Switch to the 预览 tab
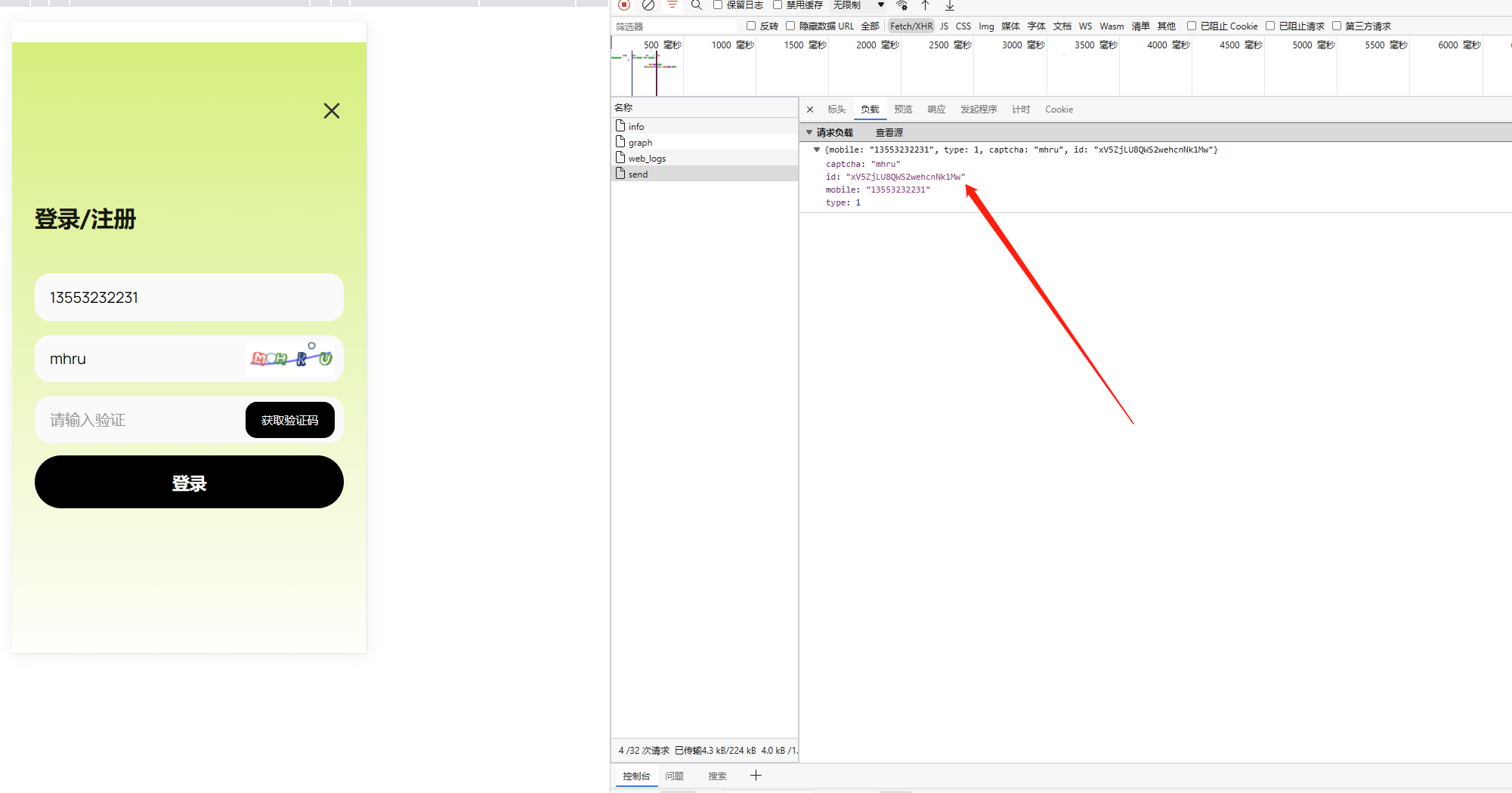This screenshot has height=793, width=1512. (x=903, y=110)
